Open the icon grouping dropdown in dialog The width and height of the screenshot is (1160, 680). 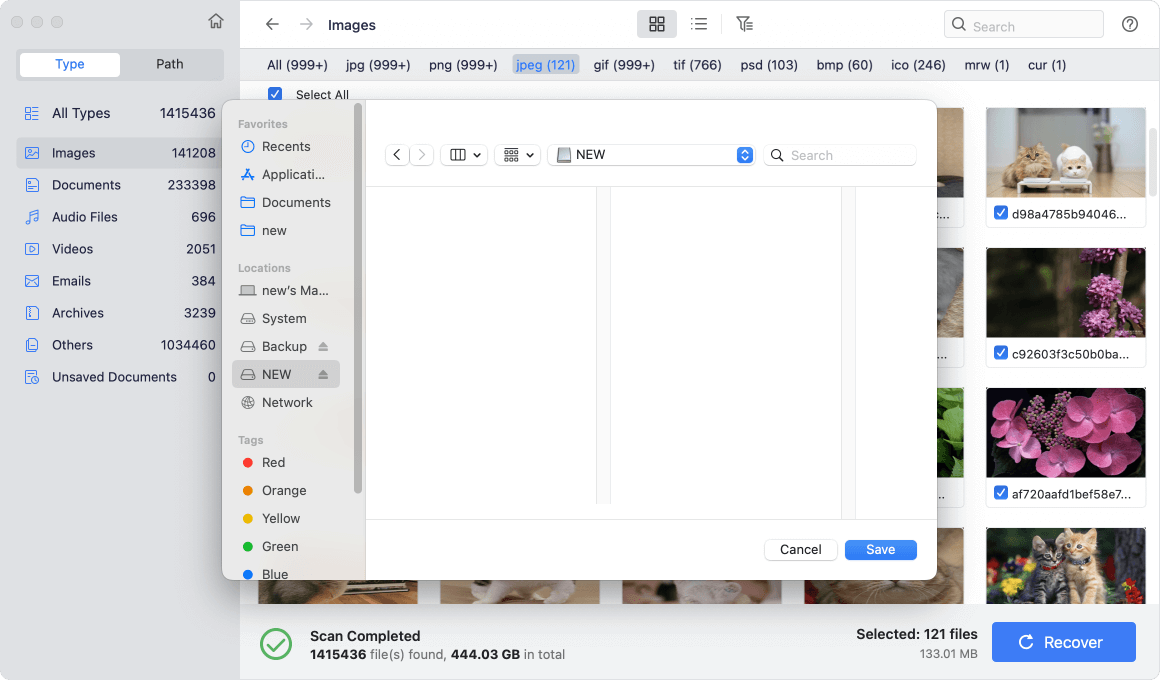point(517,155)
